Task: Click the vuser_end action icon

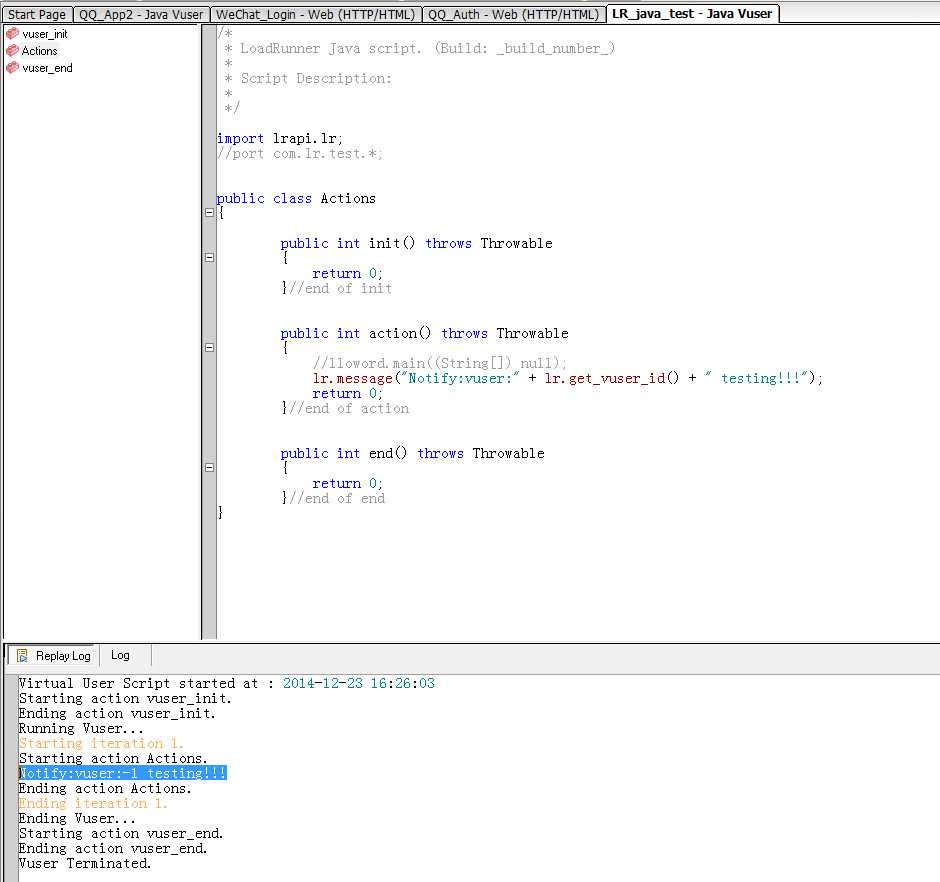Action: click(12, 68)
